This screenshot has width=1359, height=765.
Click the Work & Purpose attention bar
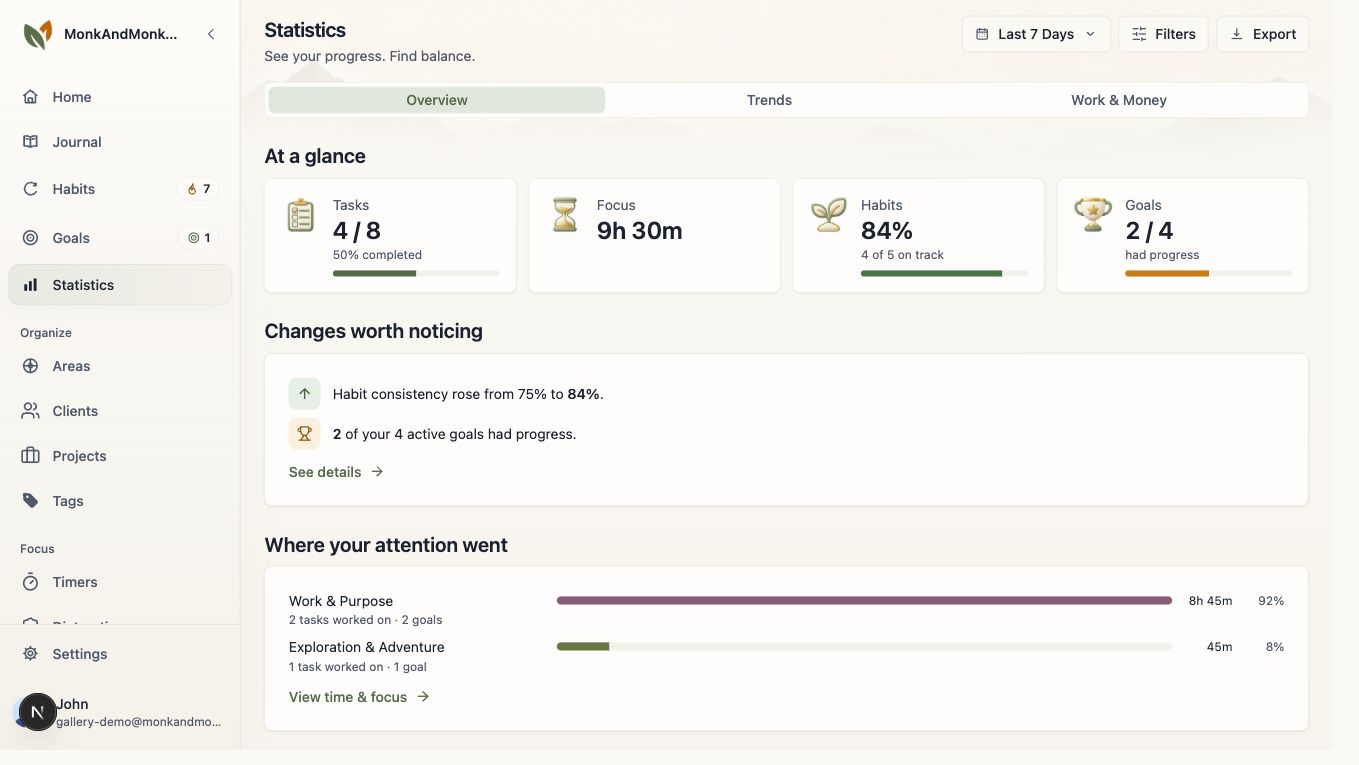(864, 601)
